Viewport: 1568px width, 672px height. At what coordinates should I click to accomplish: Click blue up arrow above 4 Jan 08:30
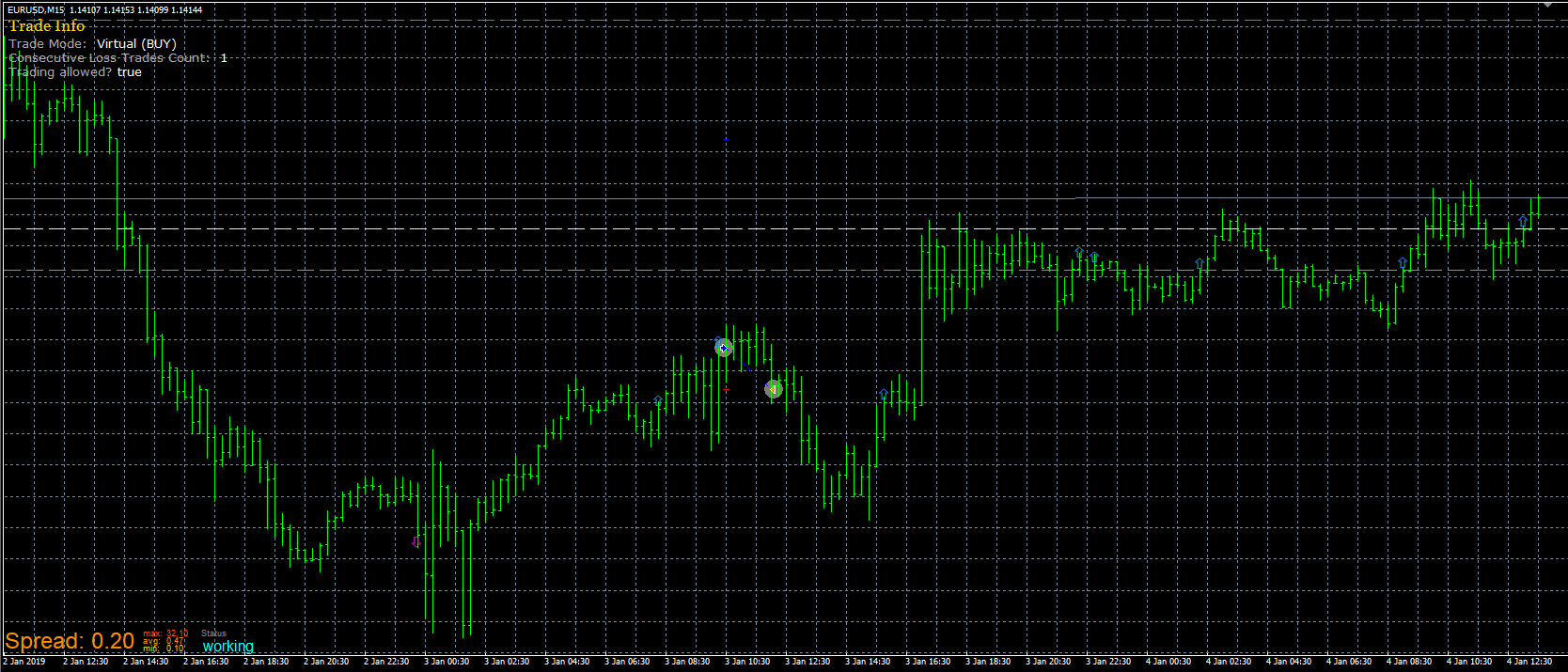[x=1403, y=263]
